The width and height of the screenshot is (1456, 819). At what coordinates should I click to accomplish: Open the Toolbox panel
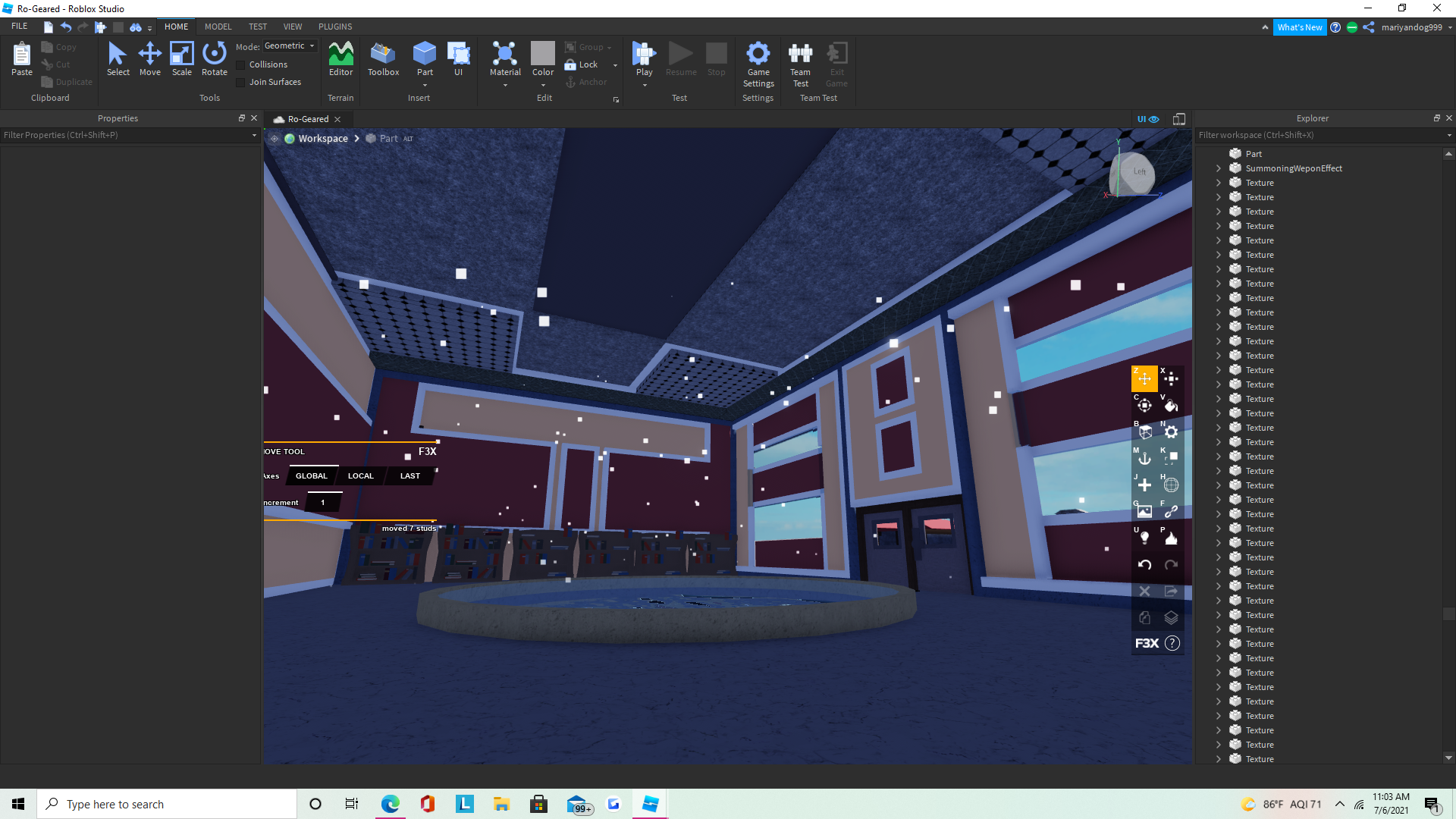(383, 59)
